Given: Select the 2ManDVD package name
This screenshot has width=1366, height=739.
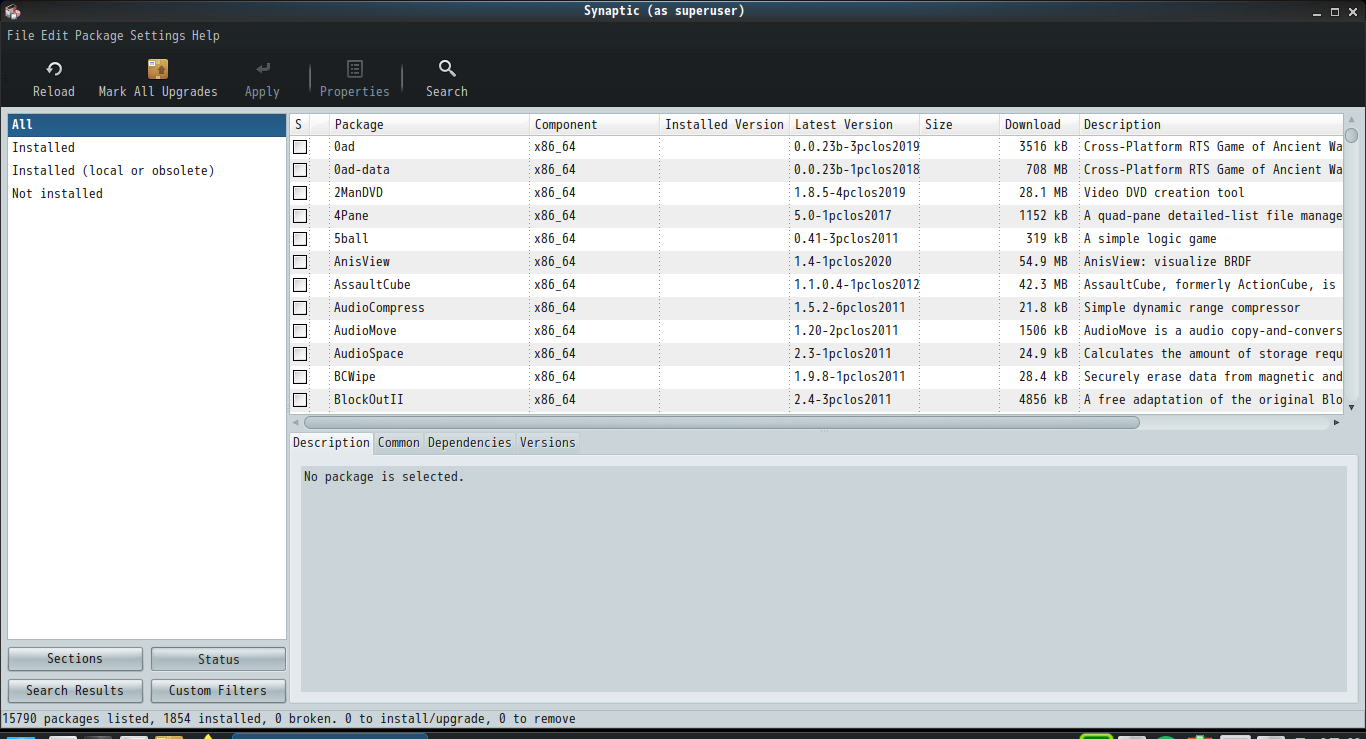Looking at the screenshot, I should (x=358, y=193).
